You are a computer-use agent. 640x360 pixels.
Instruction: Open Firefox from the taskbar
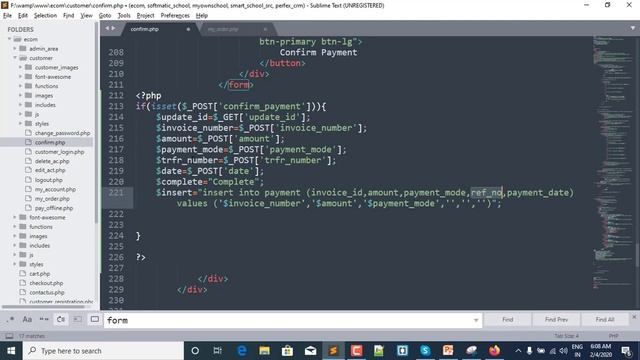coord(494,351)
